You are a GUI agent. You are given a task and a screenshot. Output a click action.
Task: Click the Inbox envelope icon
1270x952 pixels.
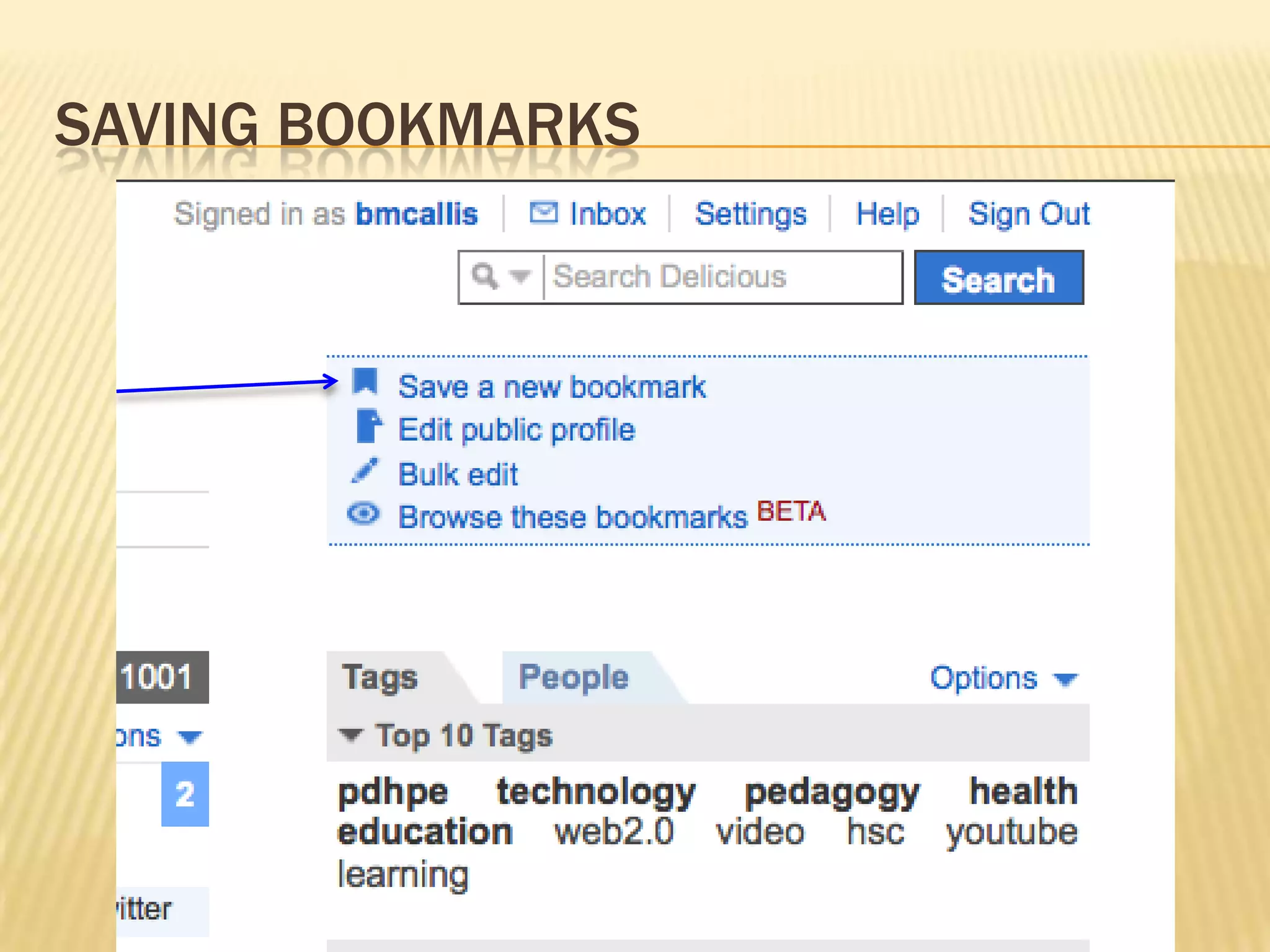tap(544, 213)
